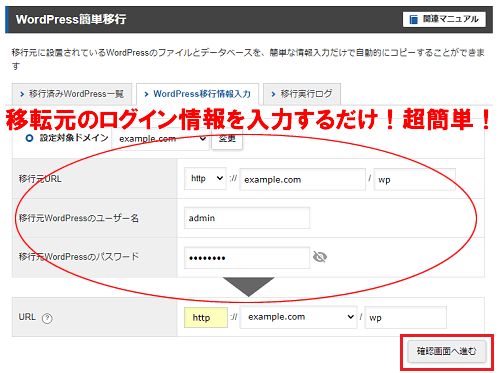The image size is (500, 373).
Task: Open the destination URL example.com dropdown
Action: click(x=299, y=317)
